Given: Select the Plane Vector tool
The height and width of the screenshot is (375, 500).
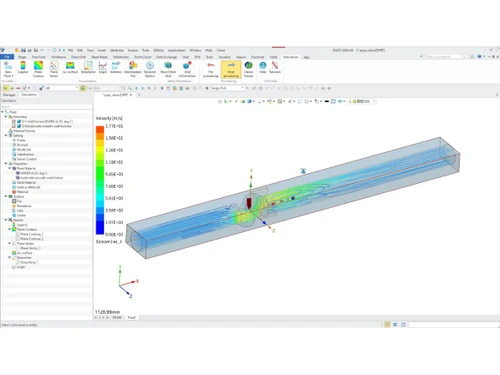Looking at the screenshot, I should pyautogui.click(x=54, y=69).
